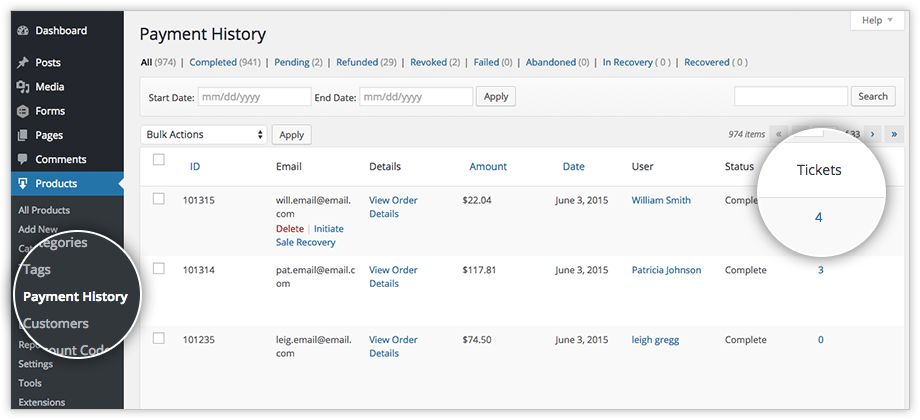The image size is (920, 420).
Task: Click the Media icon in sidebar
Action: tap(23, 87)
